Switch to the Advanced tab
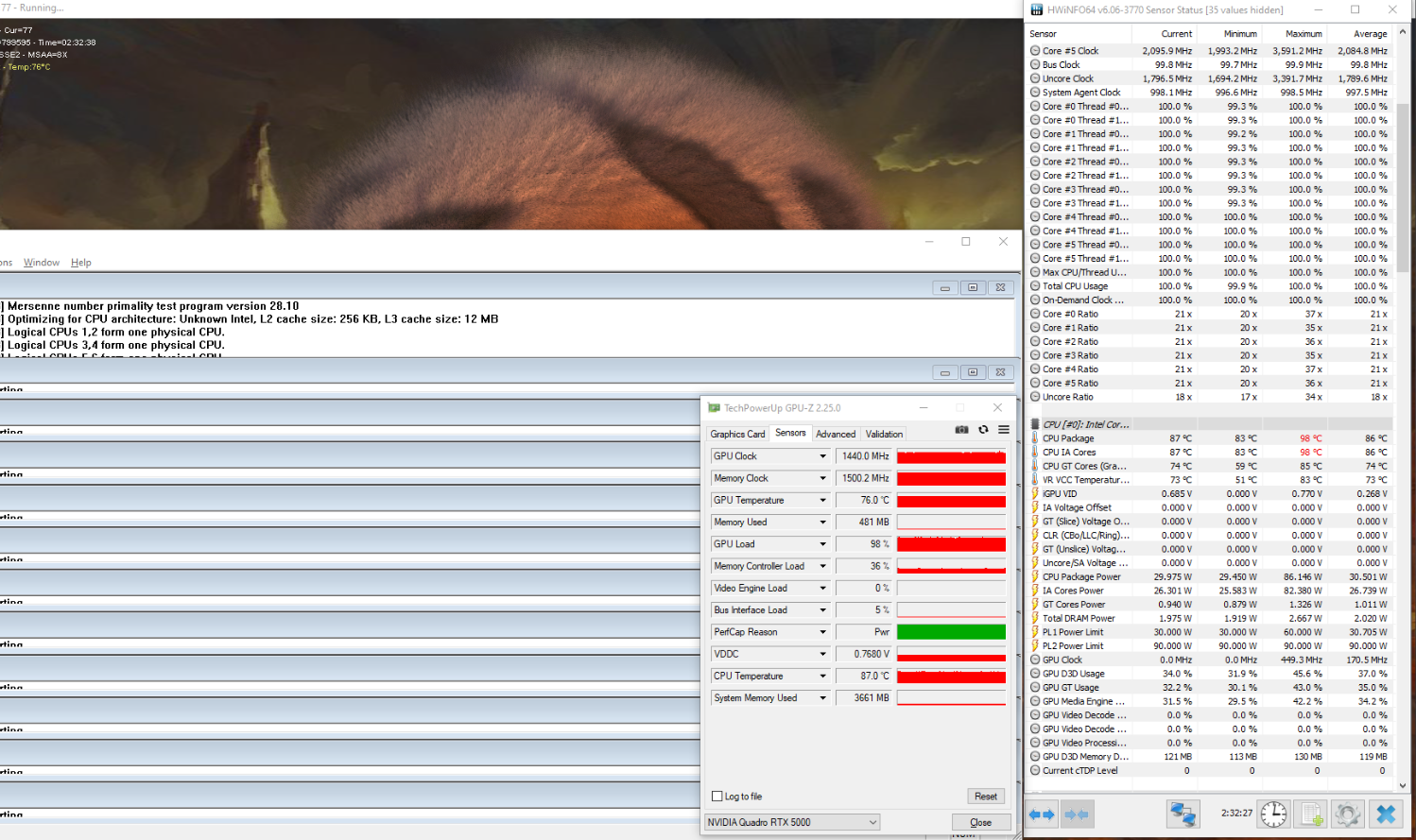 [836, 434]
